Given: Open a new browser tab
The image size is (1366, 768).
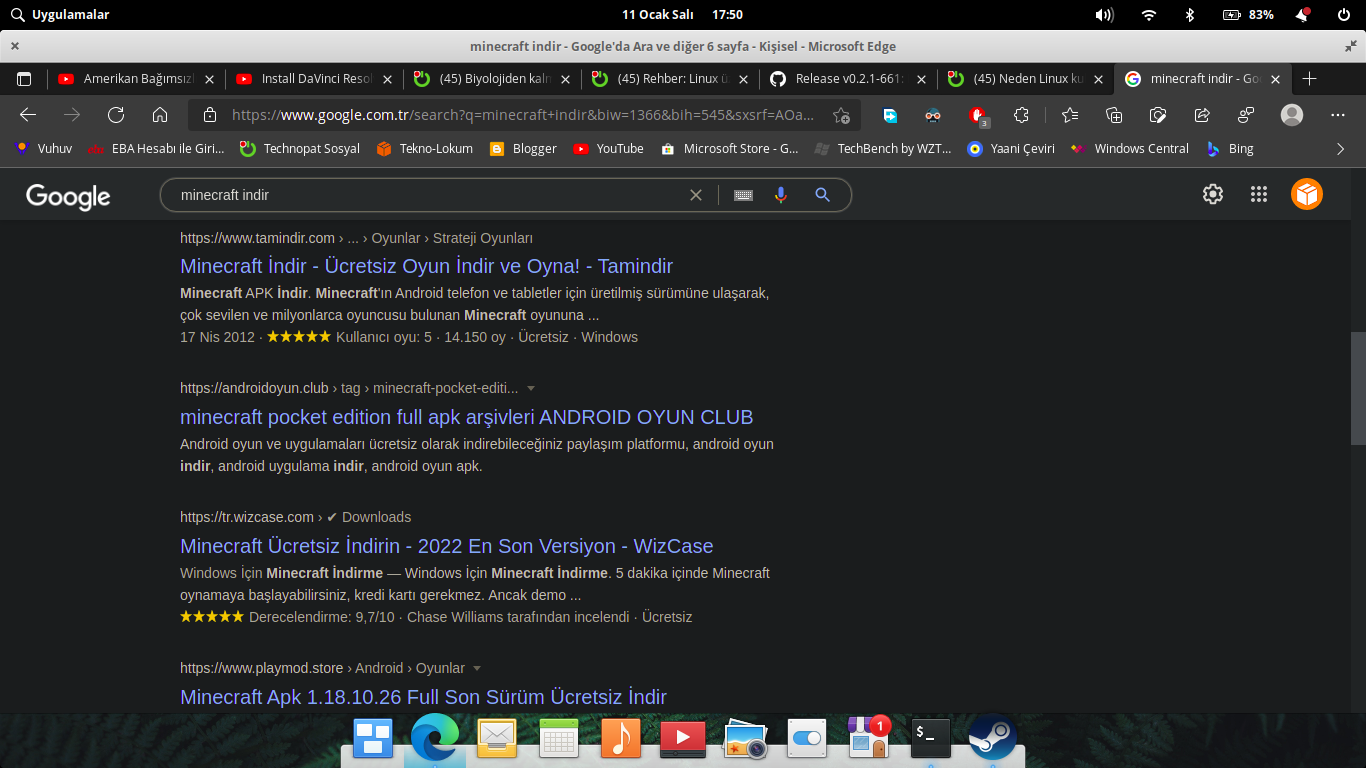Looking at the screenshot, I should point(1310,79).
